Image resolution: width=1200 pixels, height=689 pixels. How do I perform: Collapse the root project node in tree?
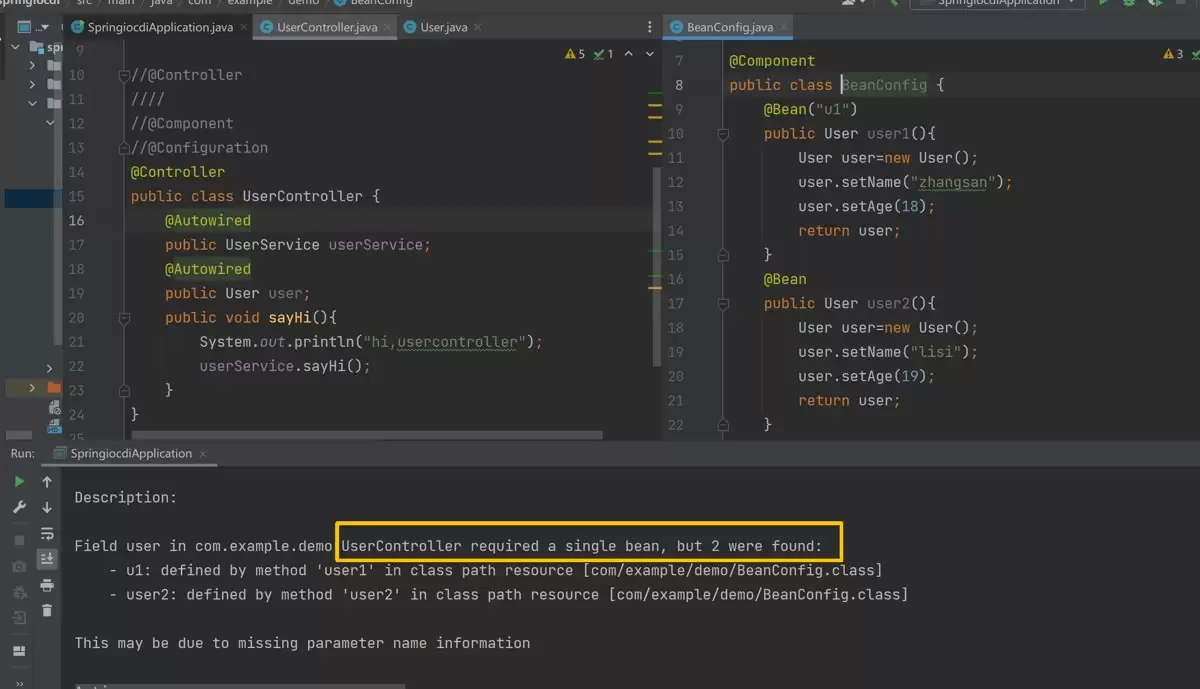click(x=17, y=47)
